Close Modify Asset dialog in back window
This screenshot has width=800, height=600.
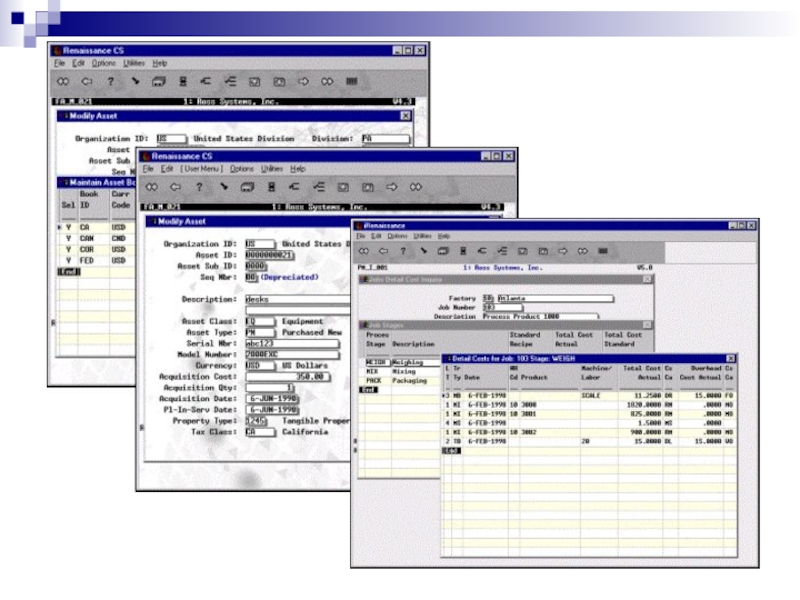[405, 116]
